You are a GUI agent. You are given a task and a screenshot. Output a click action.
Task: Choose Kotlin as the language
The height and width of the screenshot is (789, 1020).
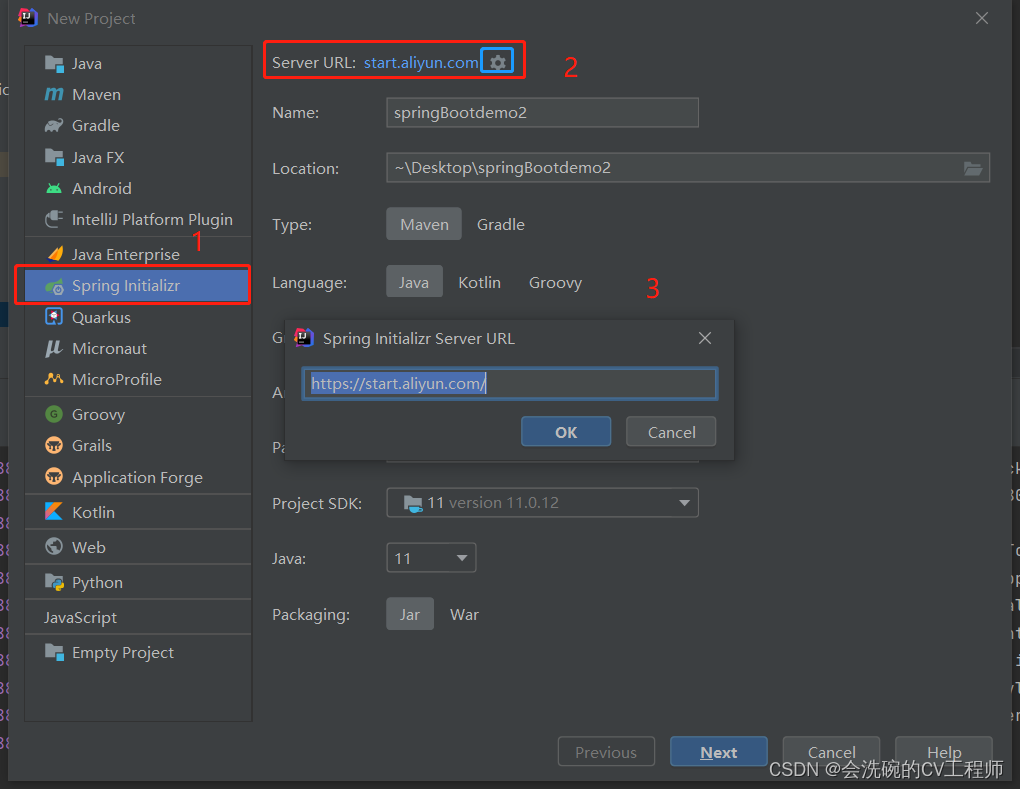[479, 282]
